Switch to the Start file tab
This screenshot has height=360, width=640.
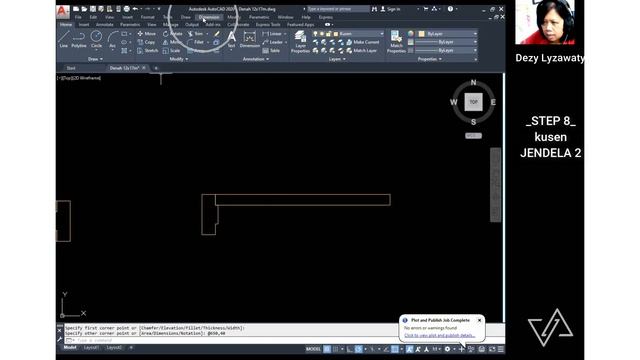click(x=71, y=68)
